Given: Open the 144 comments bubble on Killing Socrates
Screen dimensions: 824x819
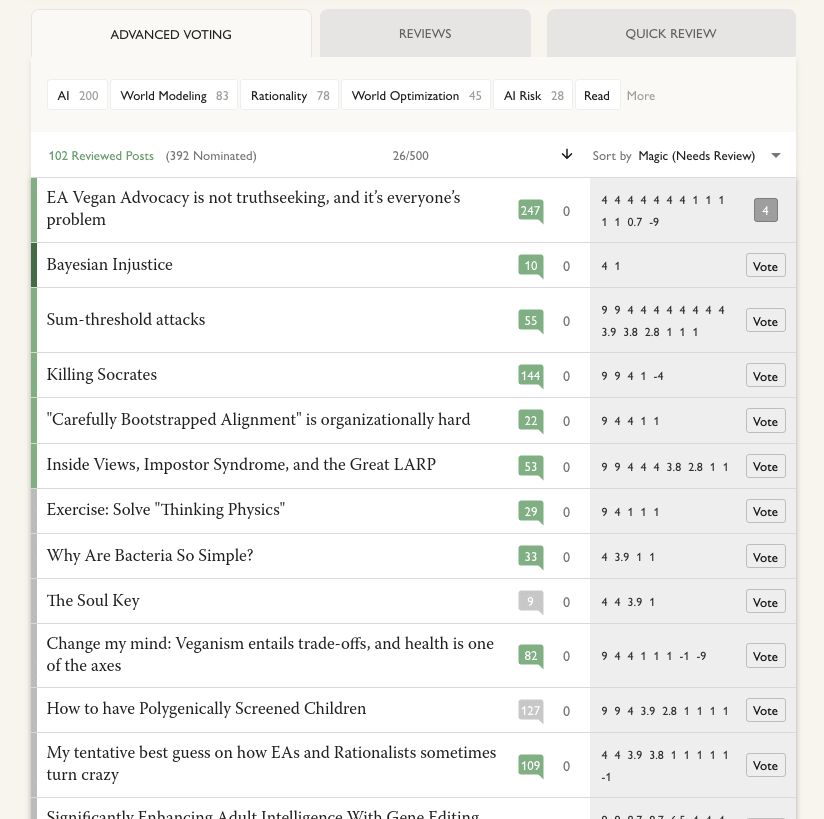Looking at the screenshot, I should (530, 376).
